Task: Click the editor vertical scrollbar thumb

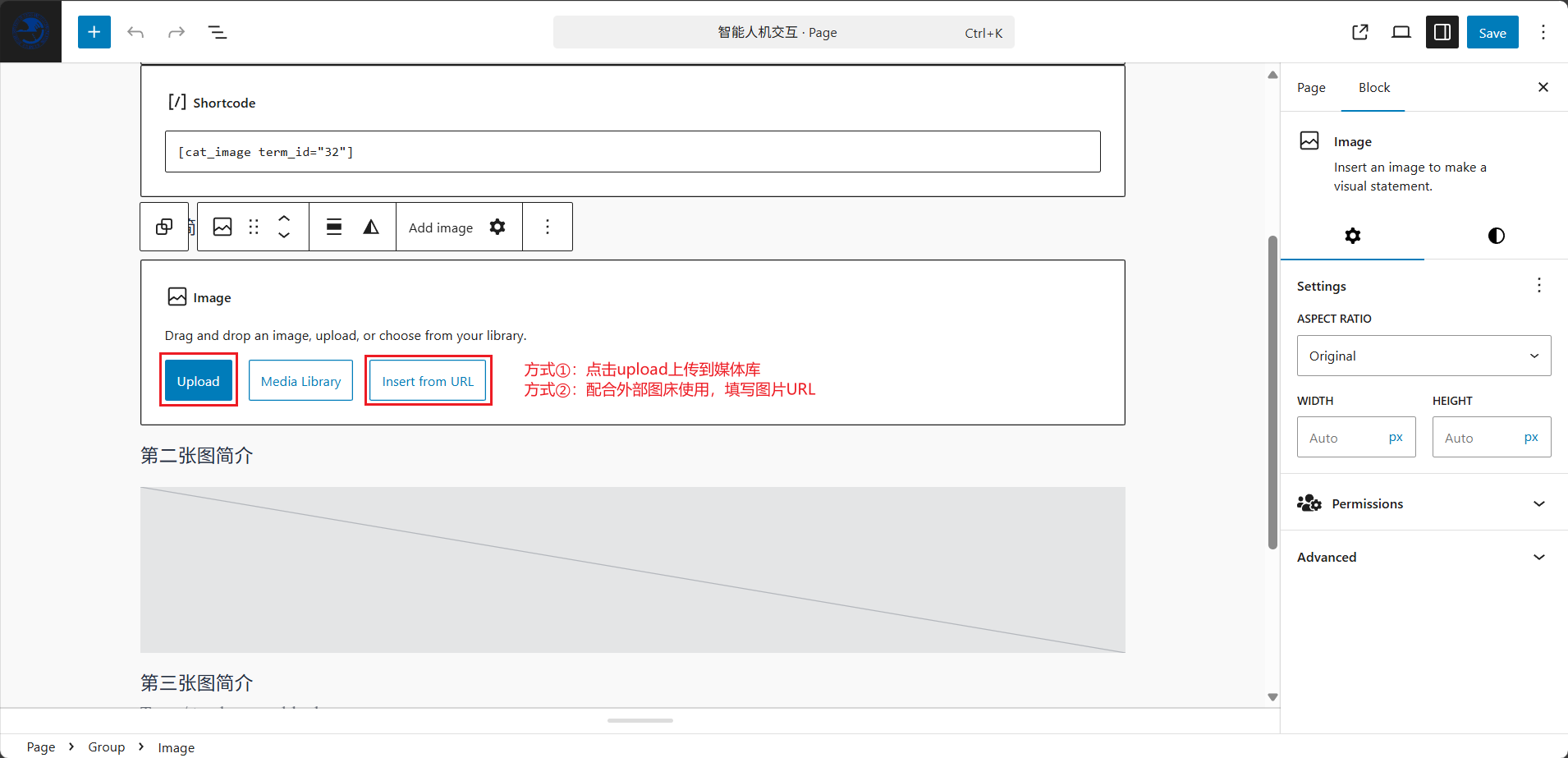Action: [x=1272, y=393]
